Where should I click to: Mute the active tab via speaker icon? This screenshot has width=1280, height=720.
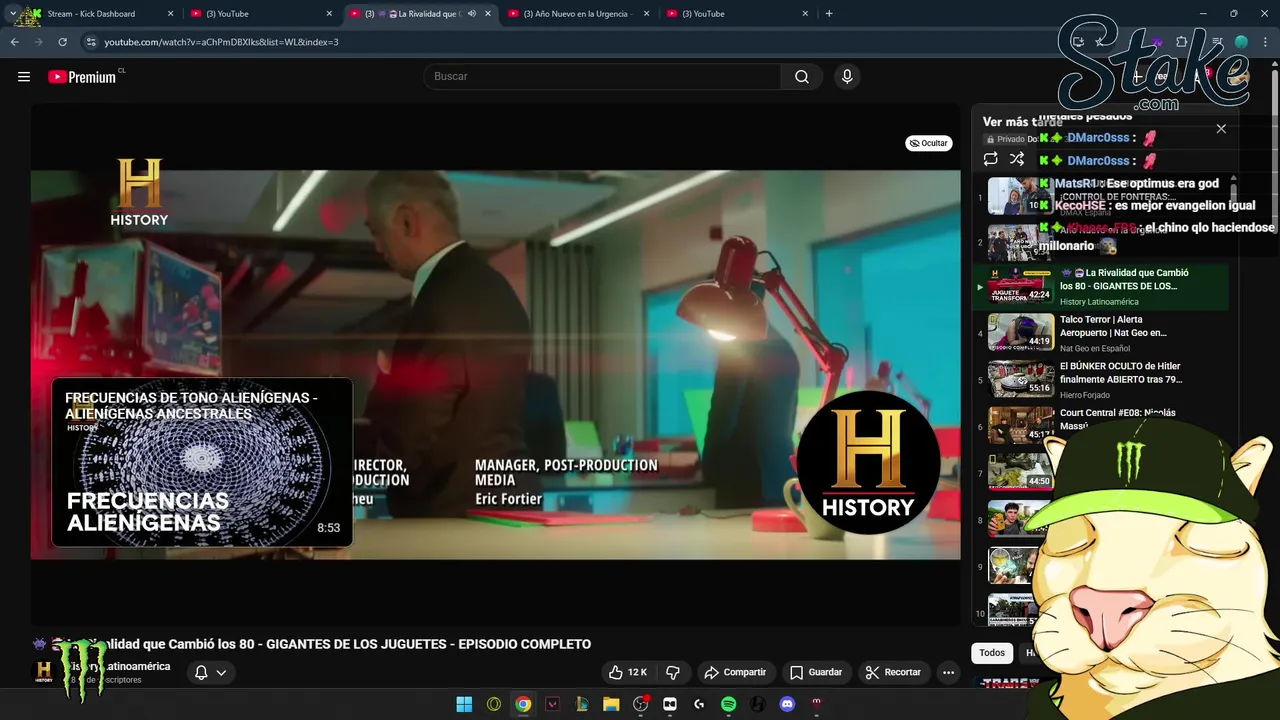472,14
